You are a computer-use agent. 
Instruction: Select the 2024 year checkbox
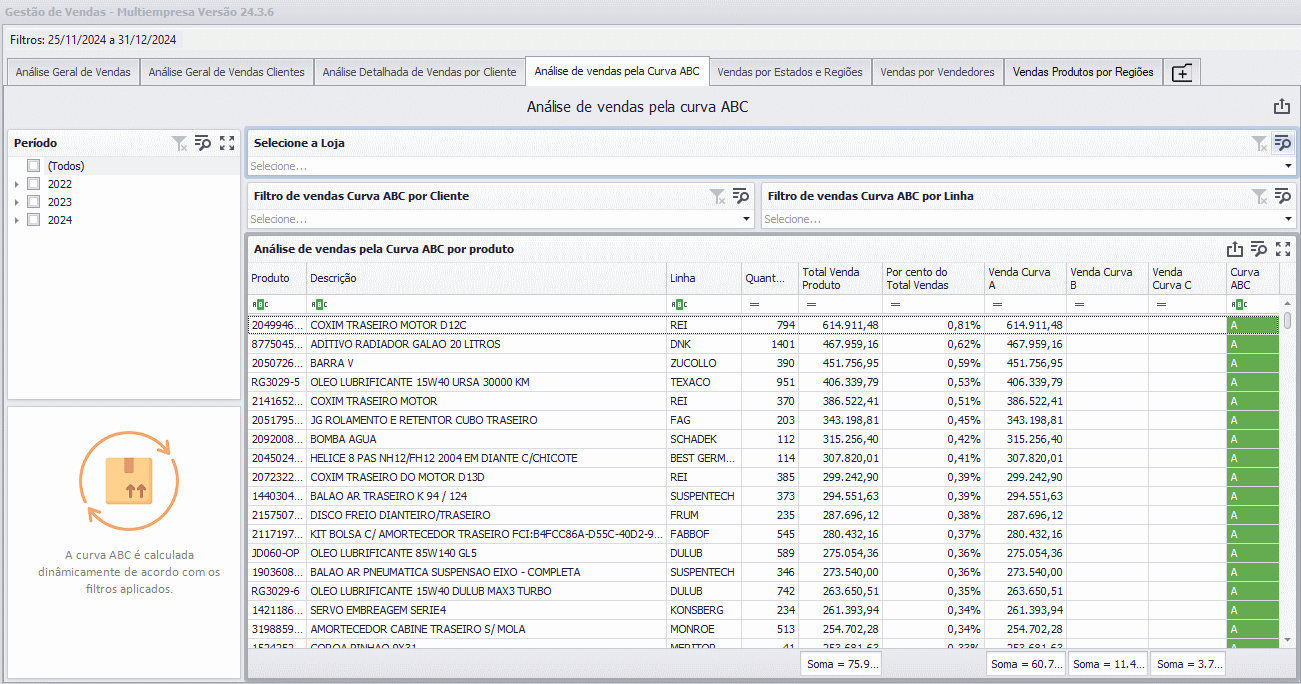pyautogui.click(x=33, y=220)
